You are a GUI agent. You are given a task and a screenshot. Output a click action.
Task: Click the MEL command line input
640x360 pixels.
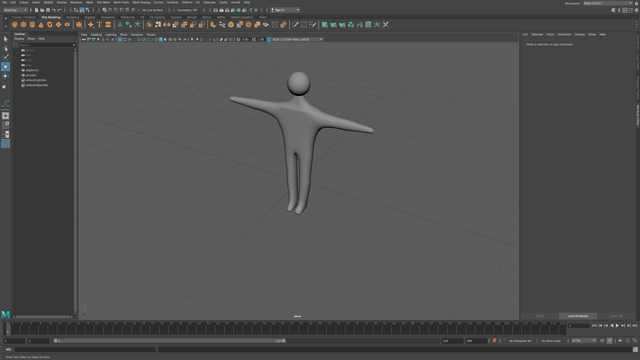tap(85, 349)
